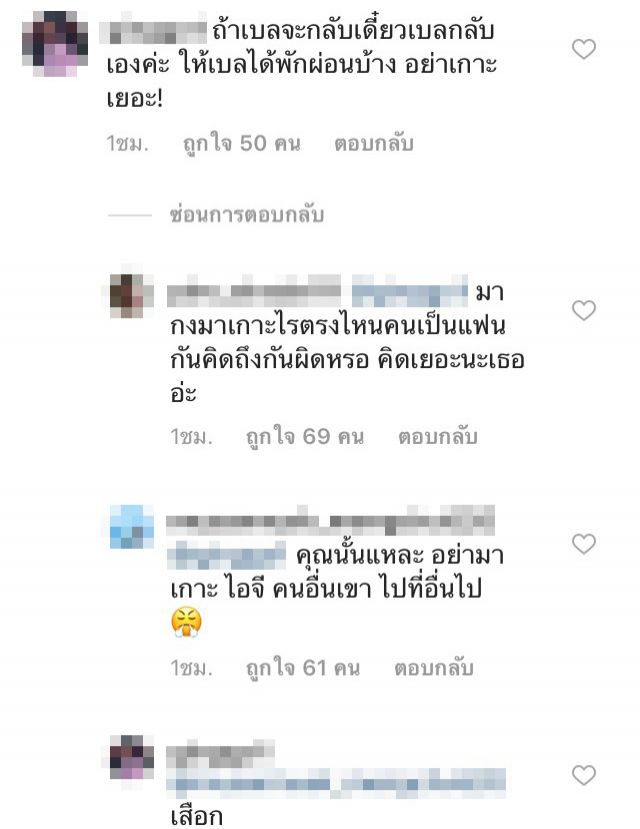Image resolution: width=640 pixels, height=829 pixels.
Task: Like the bottom reply saying เสือก
Action: pos(583,775)
